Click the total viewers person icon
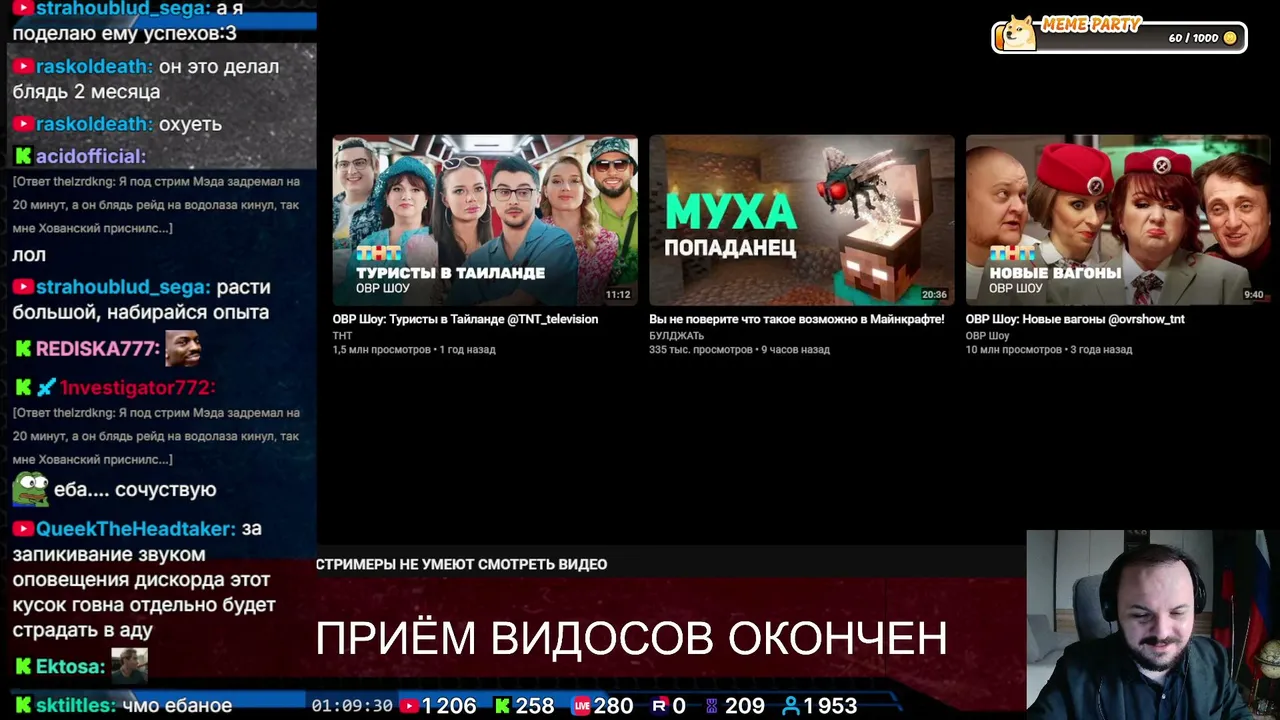The height and width of the screenshot is (720, 1280). 790,706
